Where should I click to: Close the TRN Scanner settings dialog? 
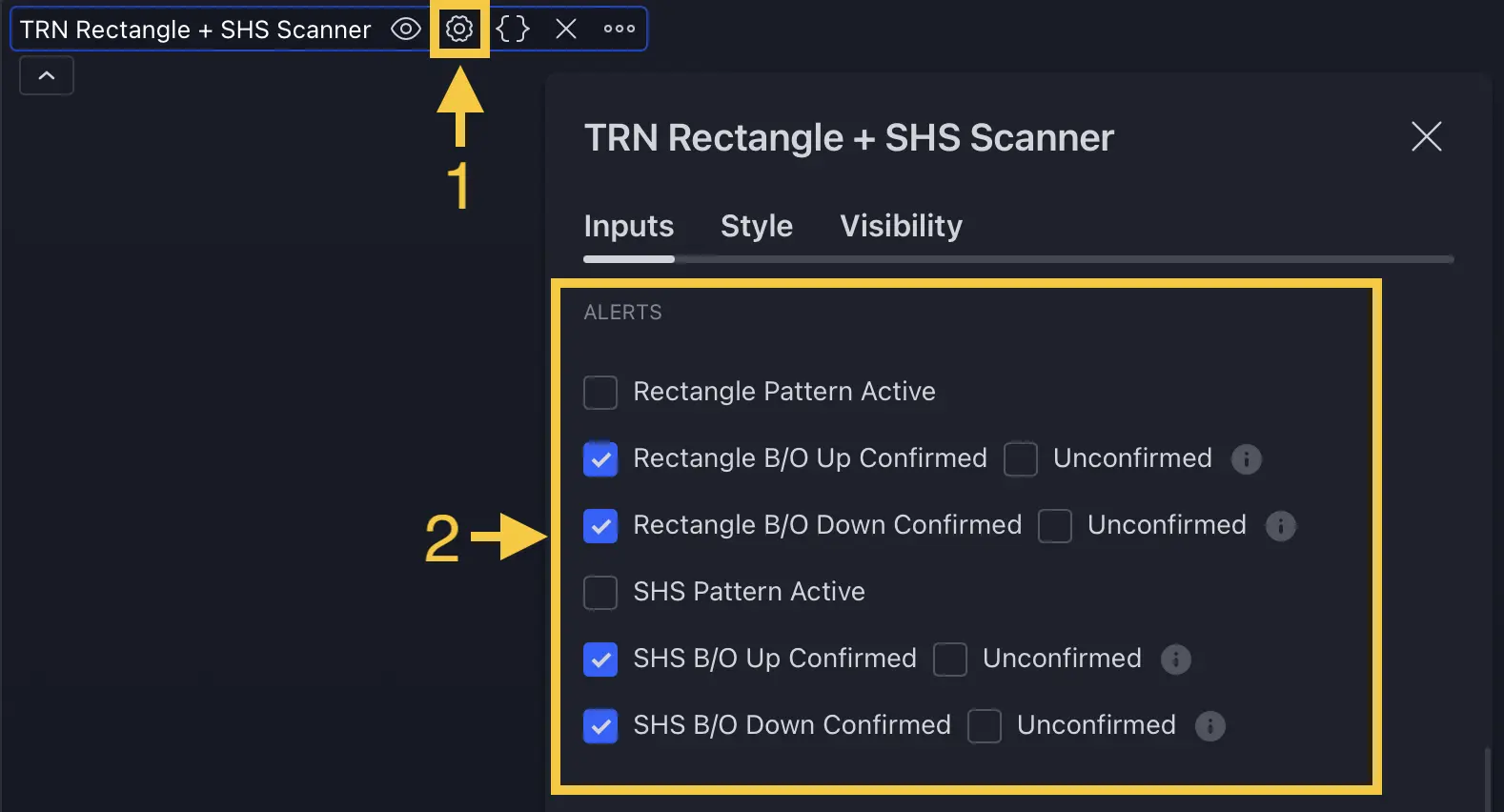point(1427,136)
